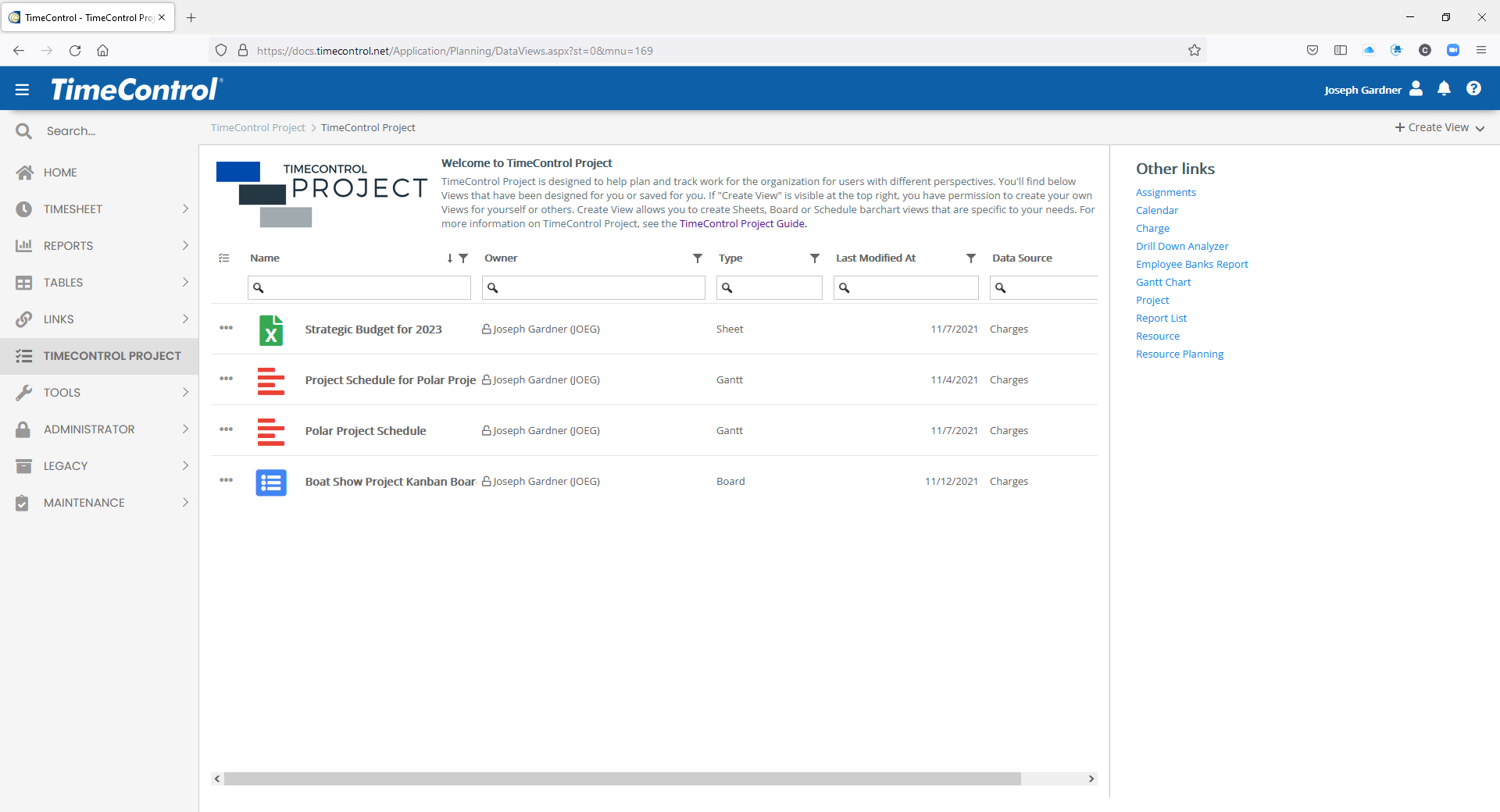Click the ADMINISTRATOR lock icon
Screen dimensions: 1500x812
point(23,429)
